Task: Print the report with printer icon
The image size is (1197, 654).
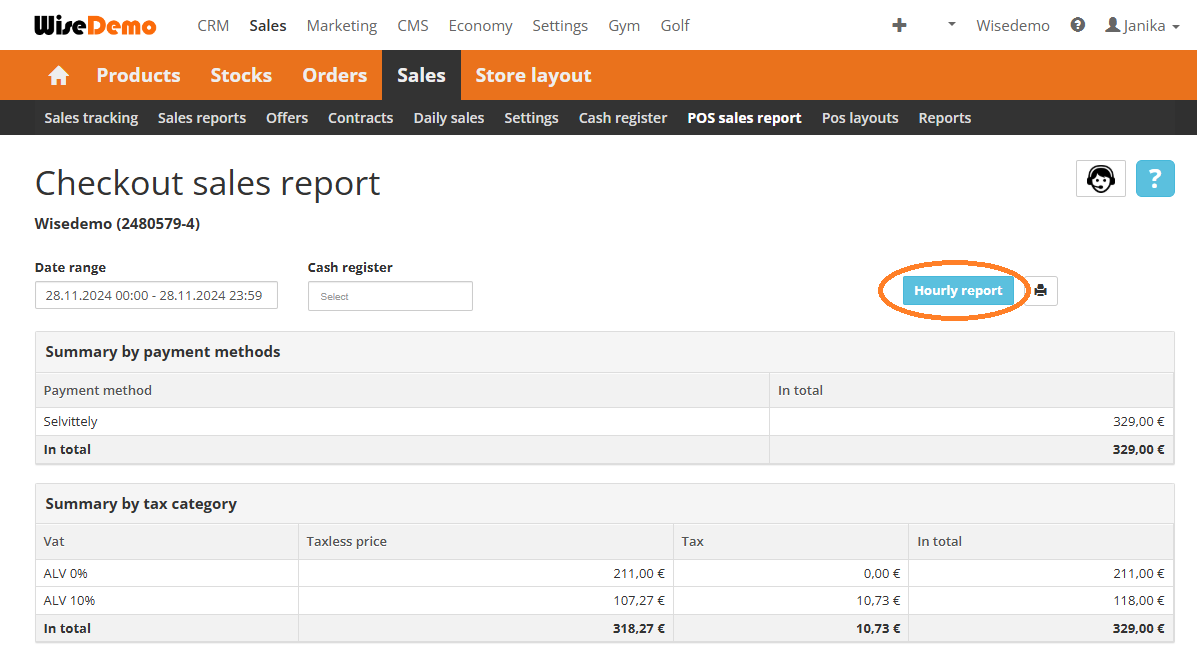Action: [x=1041, y=291]
